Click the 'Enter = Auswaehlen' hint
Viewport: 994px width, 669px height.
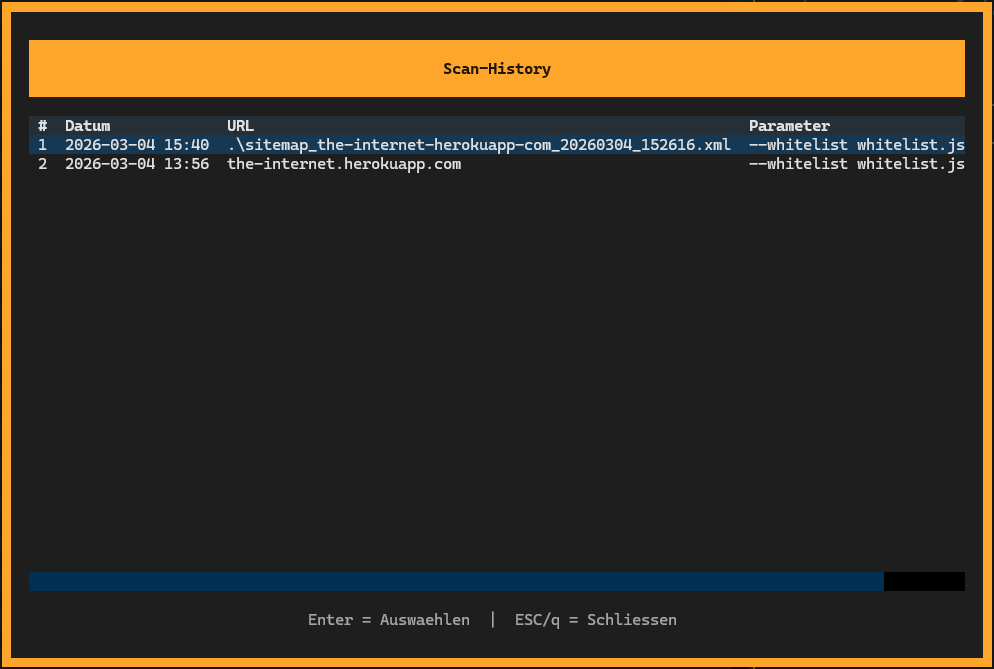389,620
